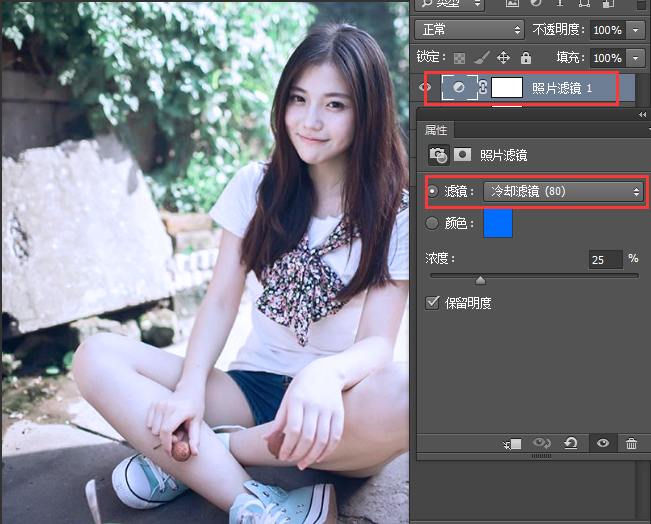The image size is (651, 524).
Task: Click the blue filter color swatch
Action: point(498,223)
